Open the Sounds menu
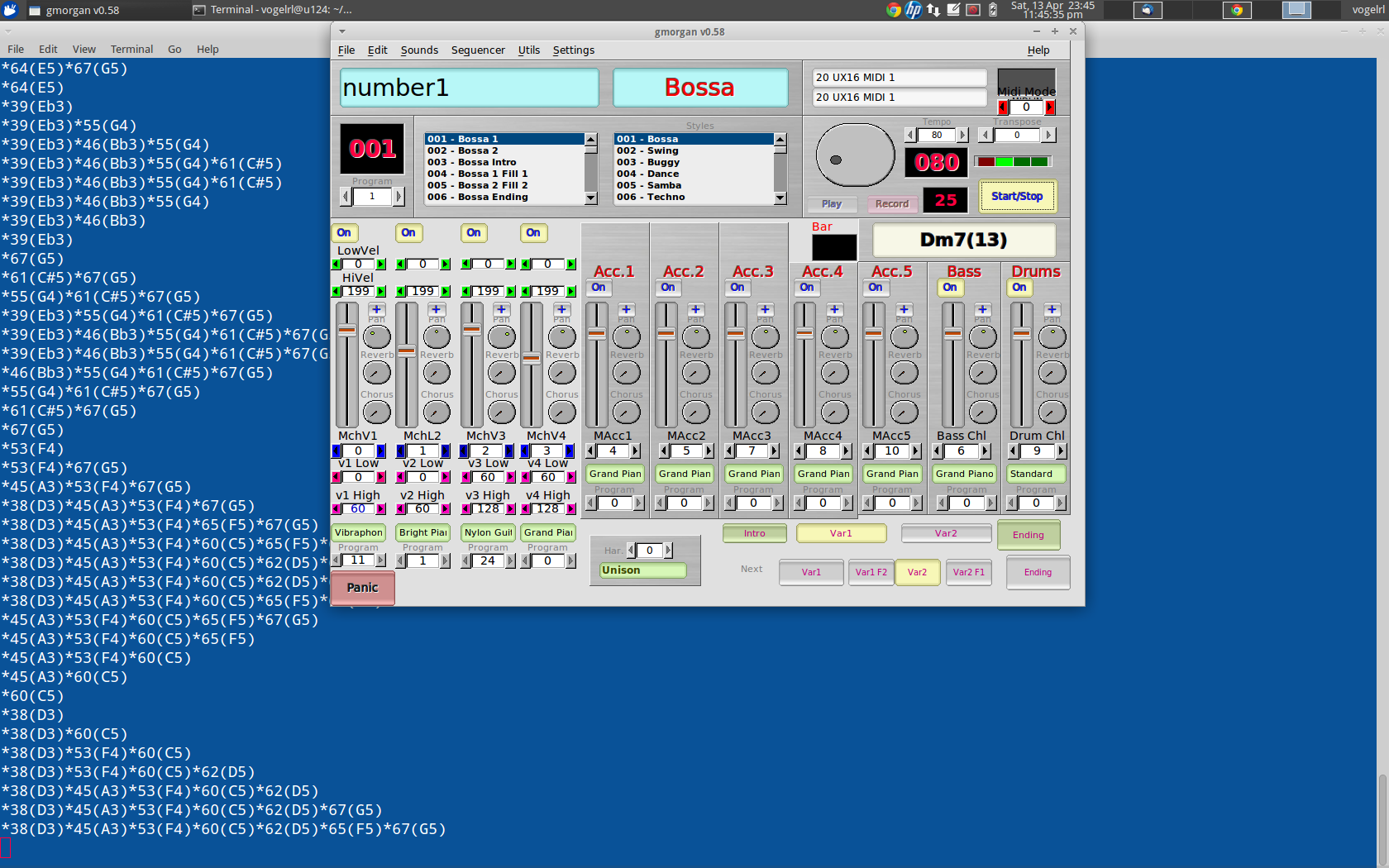Image resolution: width=1389 pixels, height=868 pixels. coord(419,50)
